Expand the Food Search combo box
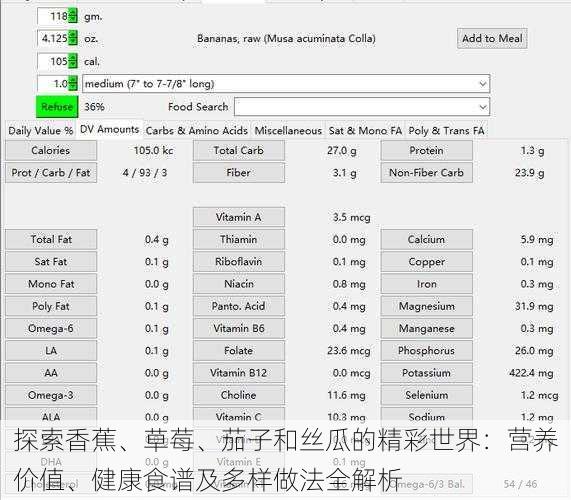Image resolution: width=571 pixels, height=500 pixels. 483,107
